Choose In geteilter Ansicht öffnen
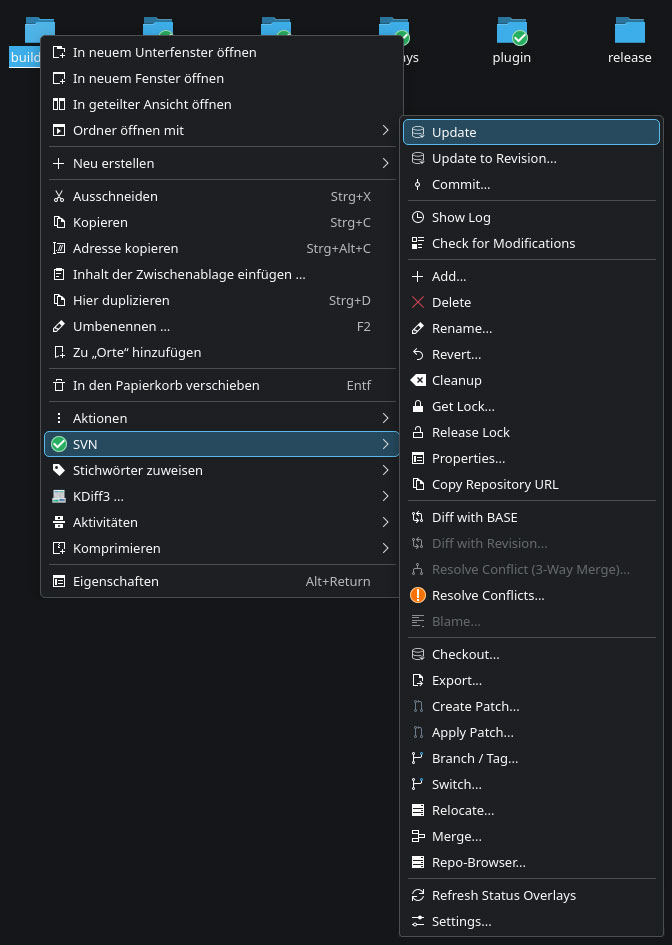The height and width of the screenshot is (945, 672). 221,104
